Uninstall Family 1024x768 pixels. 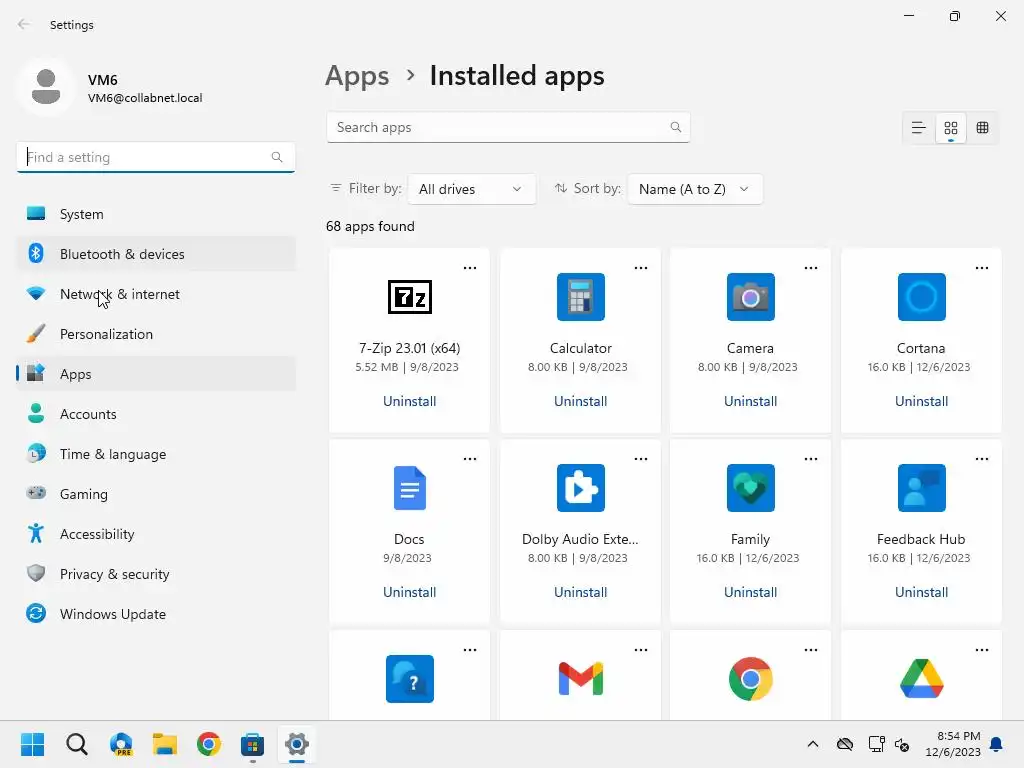coord(750,592)
